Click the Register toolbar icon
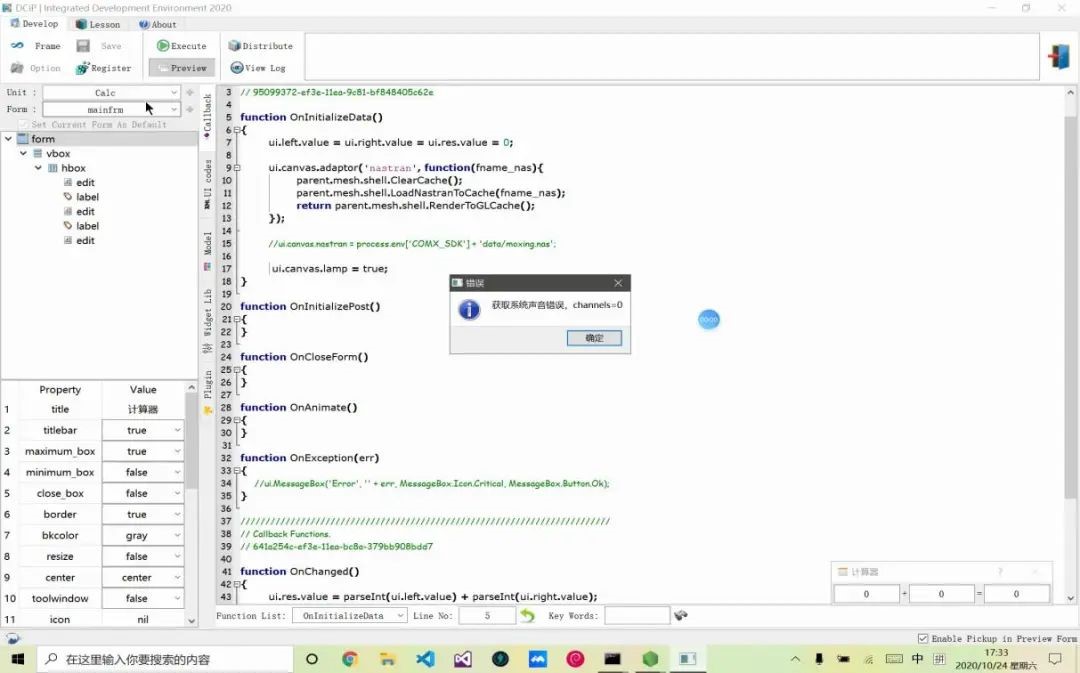This screenshot has height=673, width=1080. 83,68
